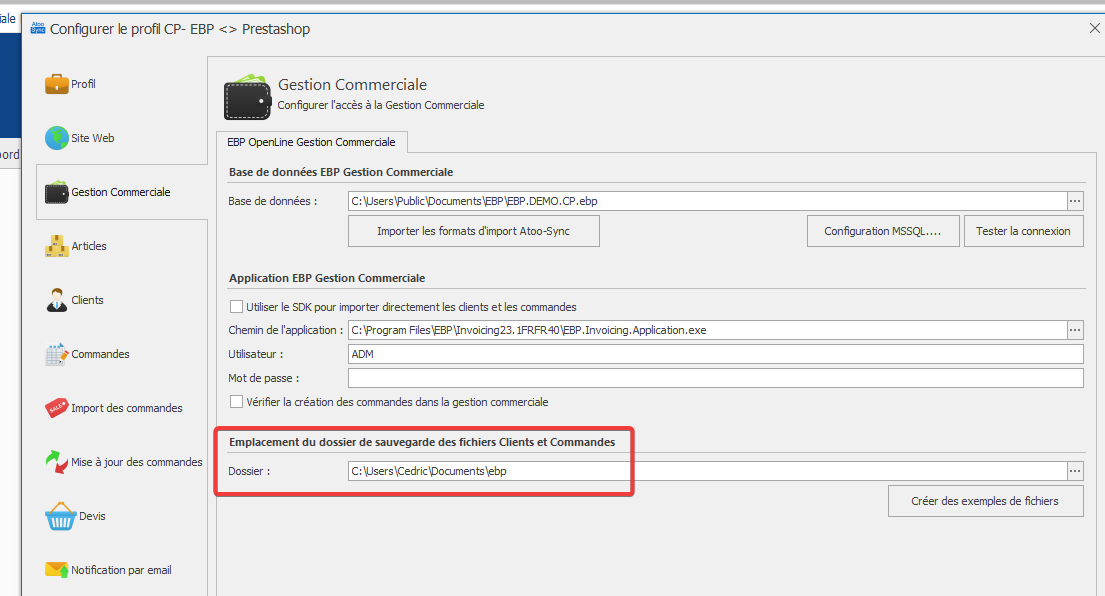
Task: Click the Utilisateur field containing ADM
Action: [x=716, y=354]
